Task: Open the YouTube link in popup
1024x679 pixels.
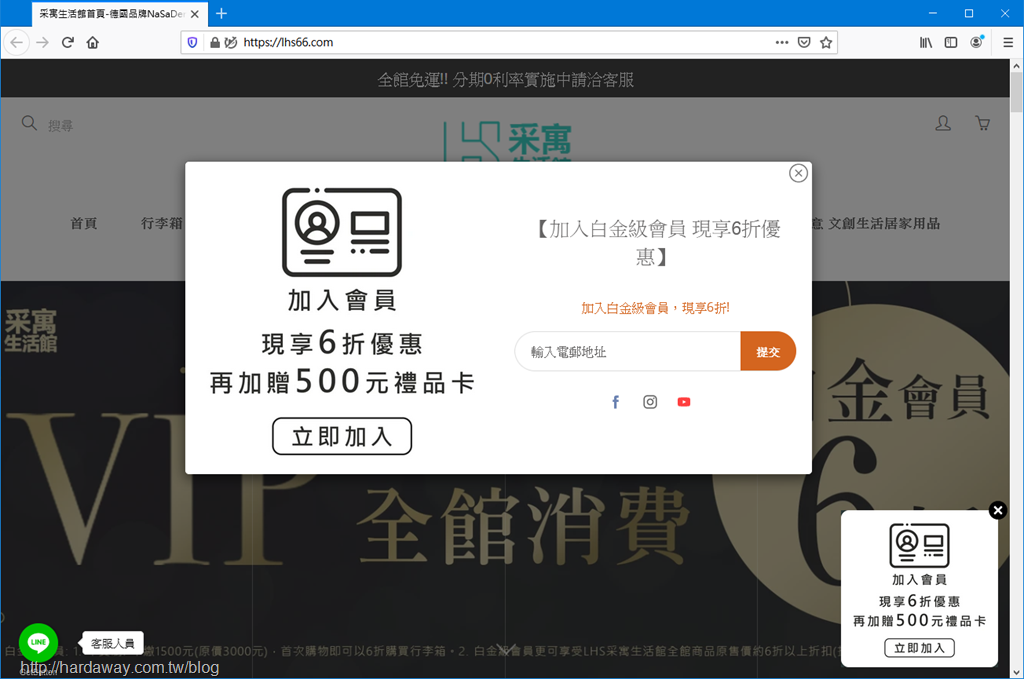Action: pos(684,402)
